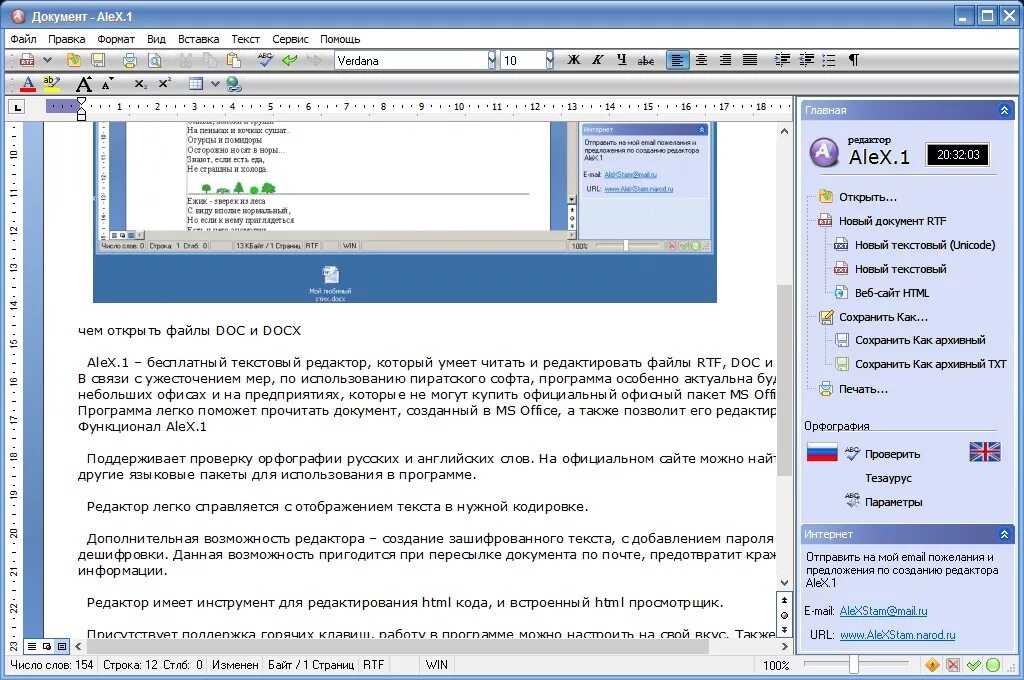This screenshot has width=1024, height=680.
Task: Click the zoom slider handle in status bar
Action: coord(853,664)
